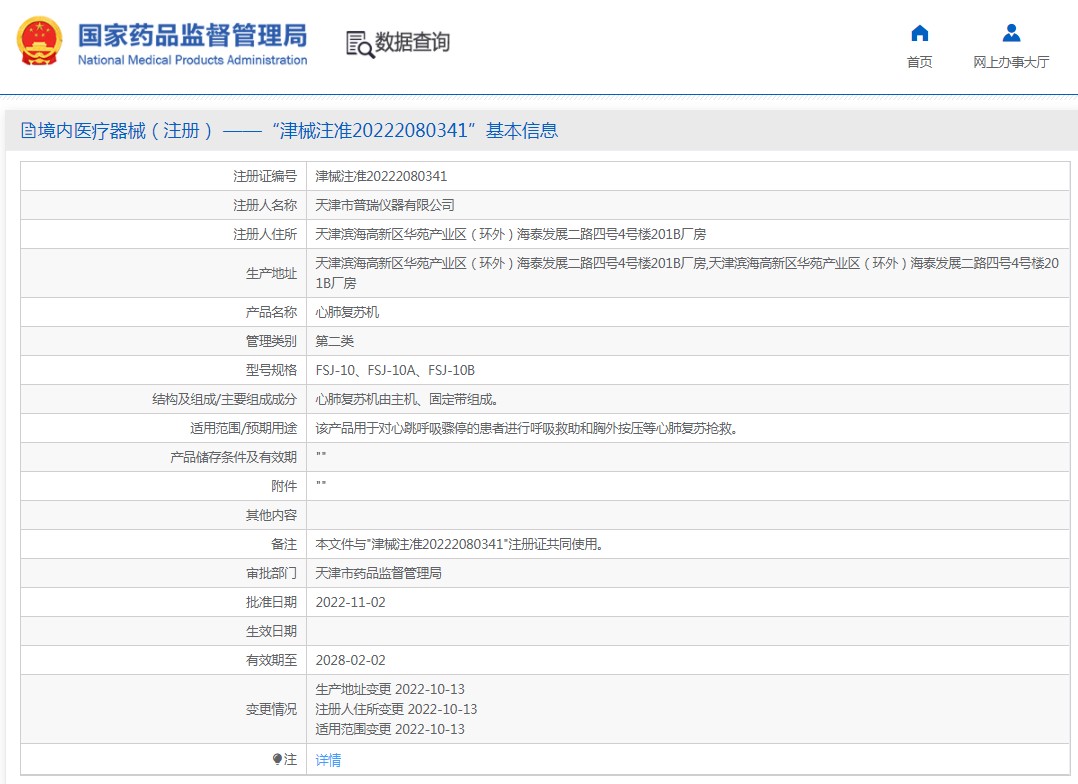Select 天津市普瑞仪器有限公司 registrant name
The image size is (1078, 784).
click(384, 205)
